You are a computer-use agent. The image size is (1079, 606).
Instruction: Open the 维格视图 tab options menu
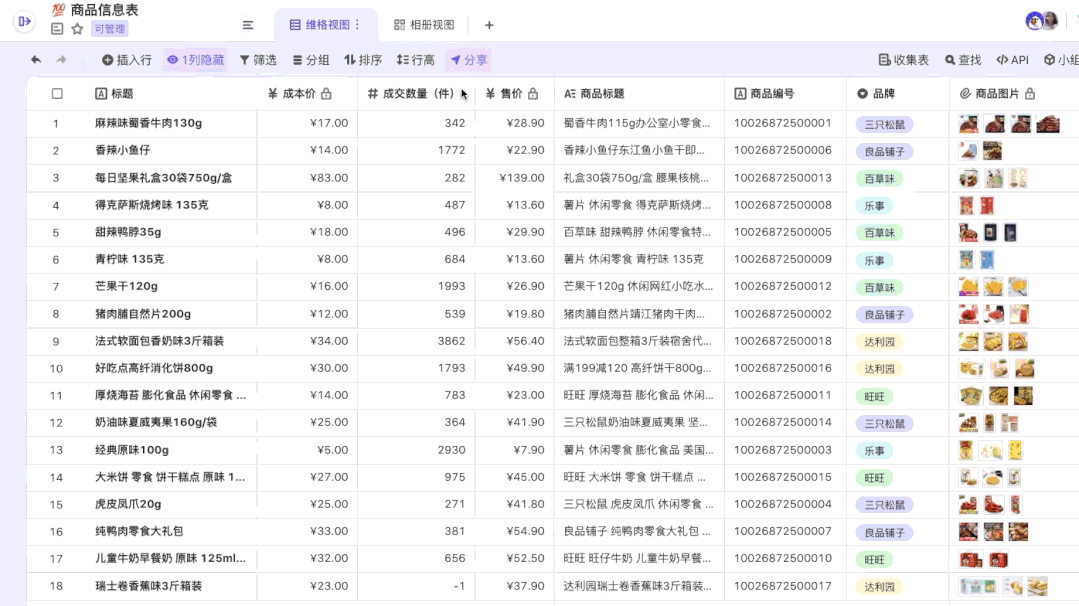pyautogui.click(x=357, y=25)
